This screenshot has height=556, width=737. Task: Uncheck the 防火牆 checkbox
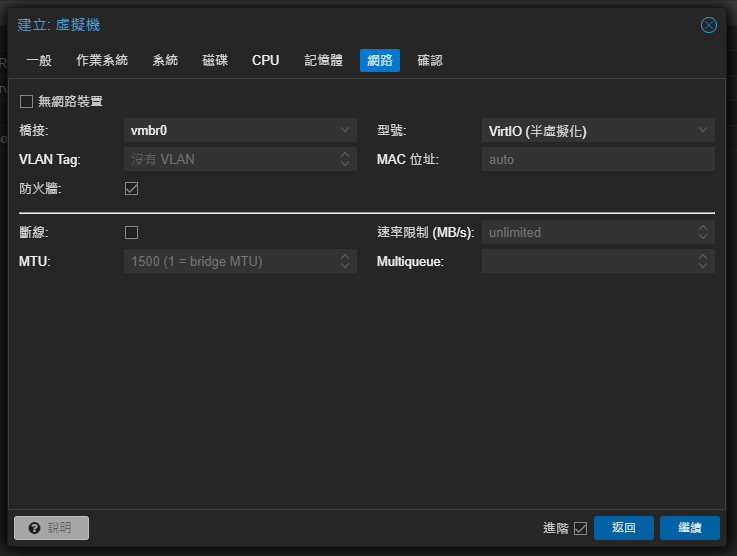pos(131,188)
